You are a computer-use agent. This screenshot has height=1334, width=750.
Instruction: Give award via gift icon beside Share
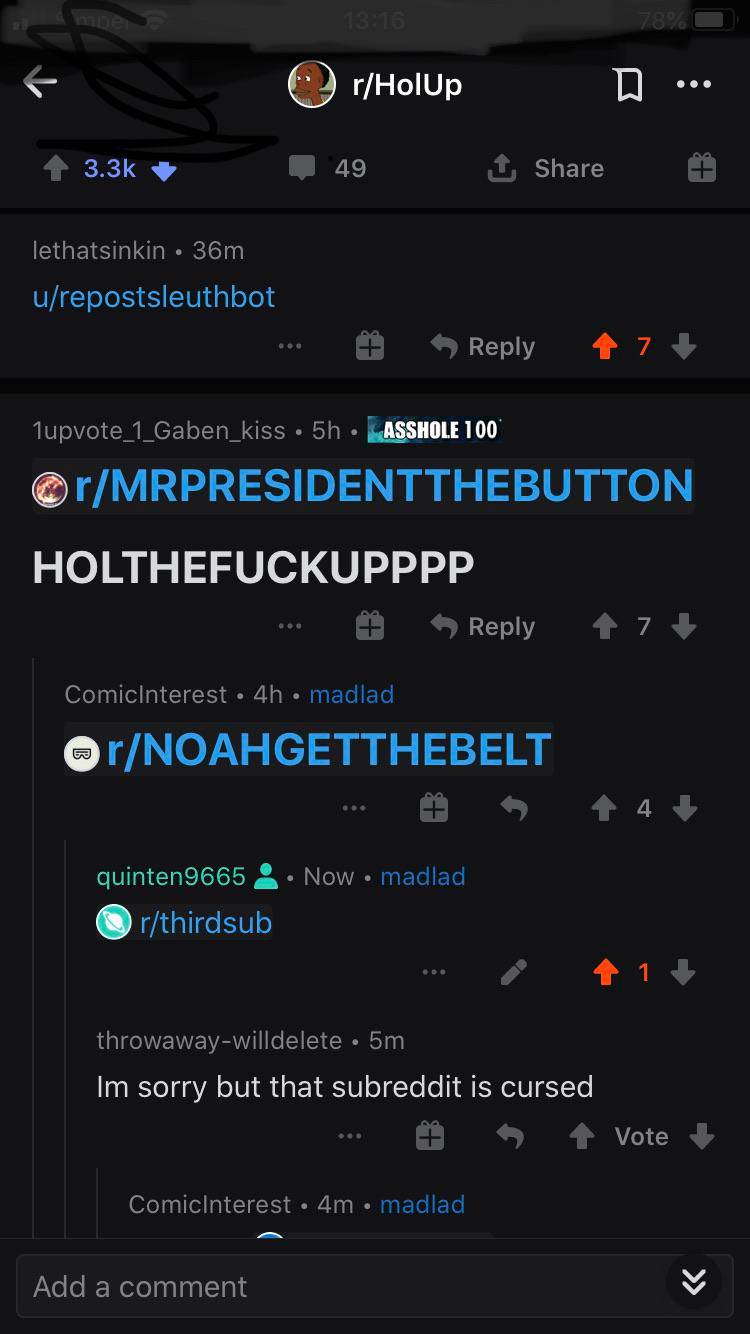[701, 168]
